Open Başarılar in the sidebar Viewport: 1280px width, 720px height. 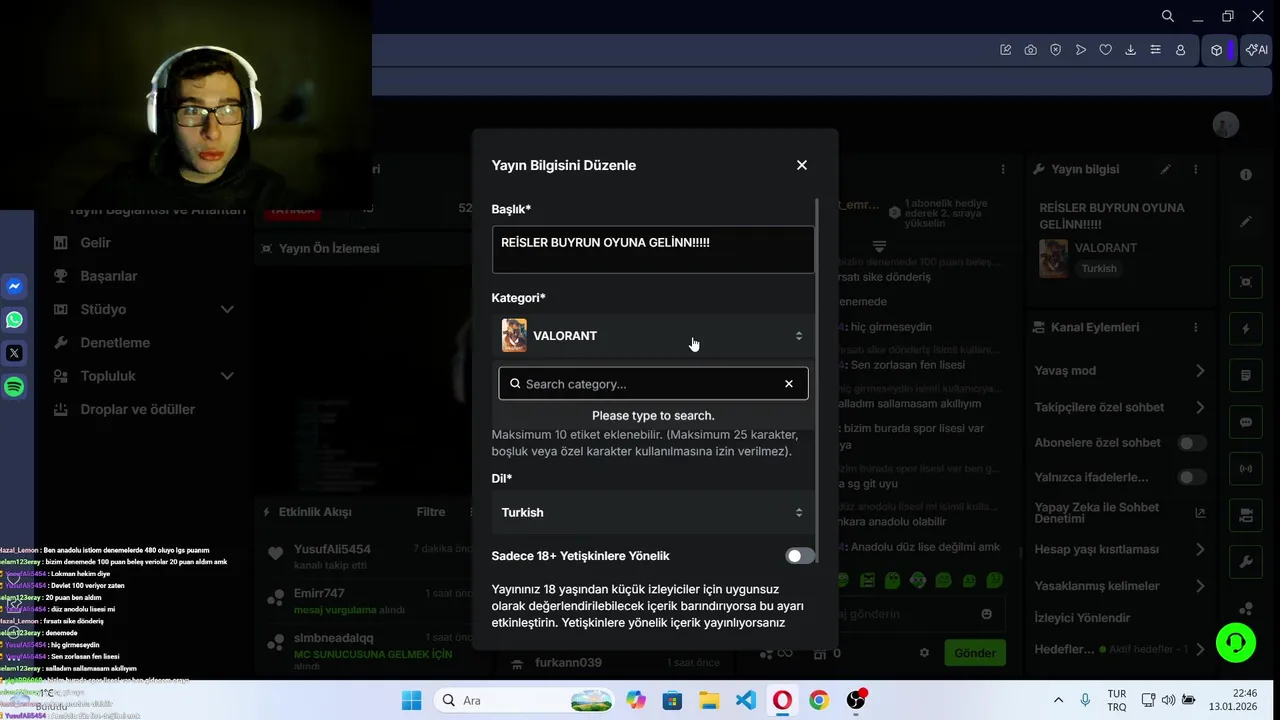[109, 276]
